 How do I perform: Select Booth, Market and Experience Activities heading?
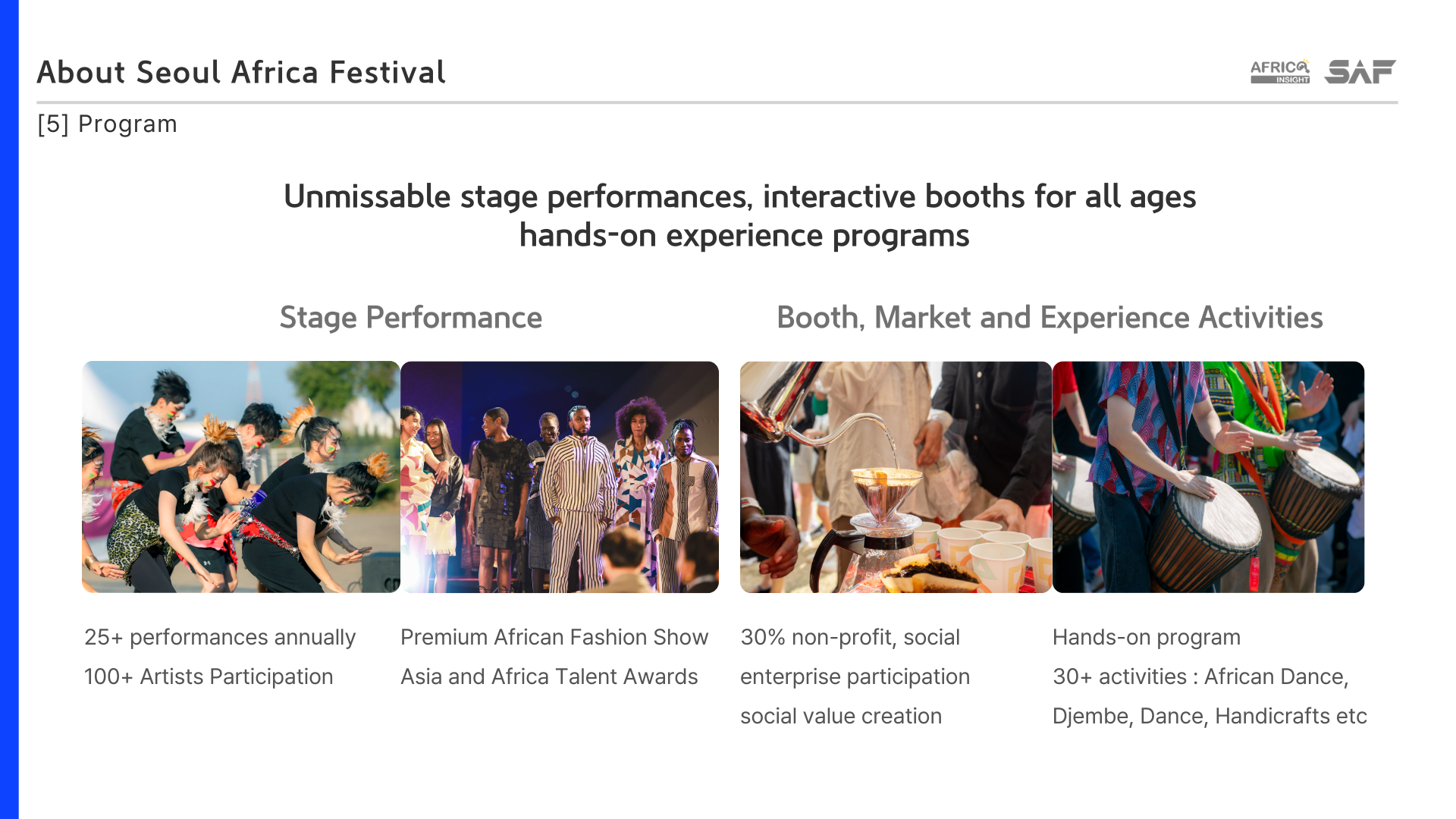pos(1050,318)
